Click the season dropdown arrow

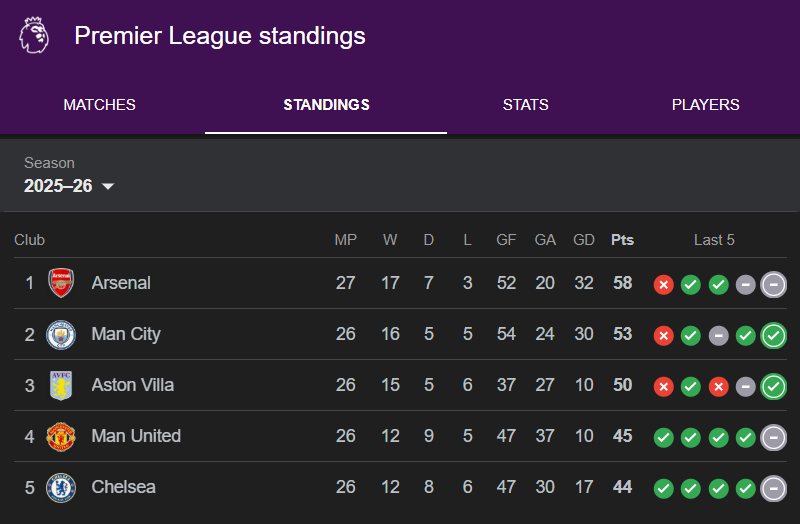click(x=108, y=187)
